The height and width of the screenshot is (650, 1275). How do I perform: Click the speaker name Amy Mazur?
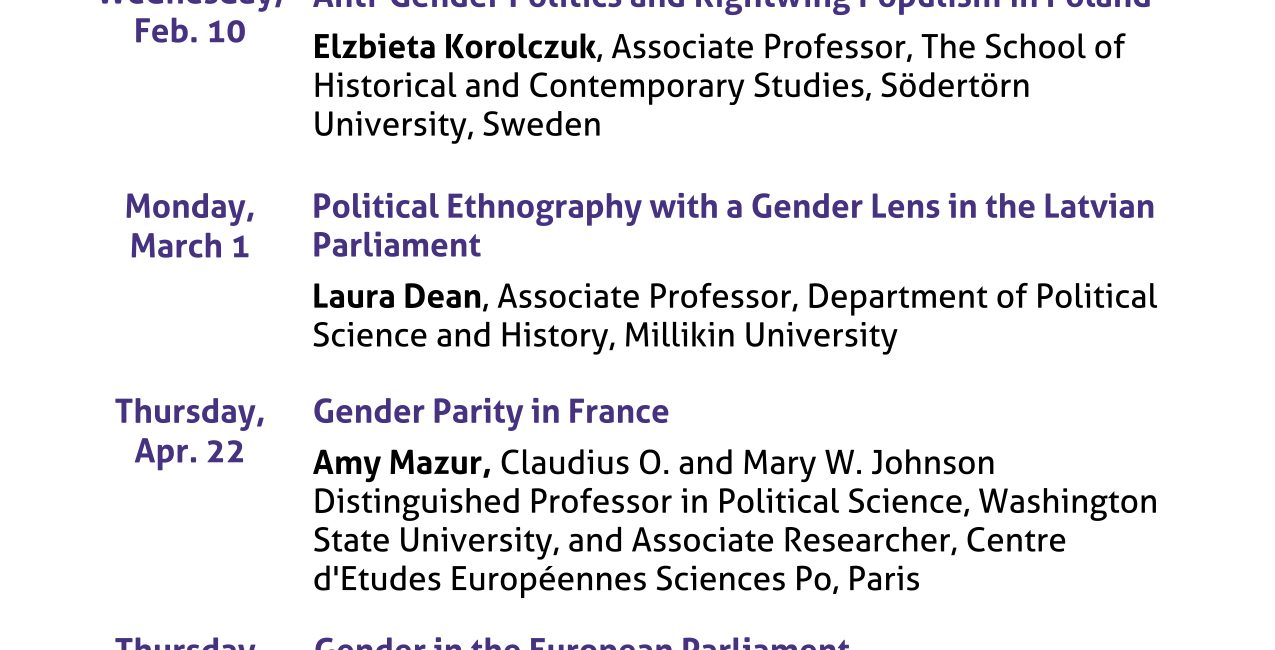401,463
